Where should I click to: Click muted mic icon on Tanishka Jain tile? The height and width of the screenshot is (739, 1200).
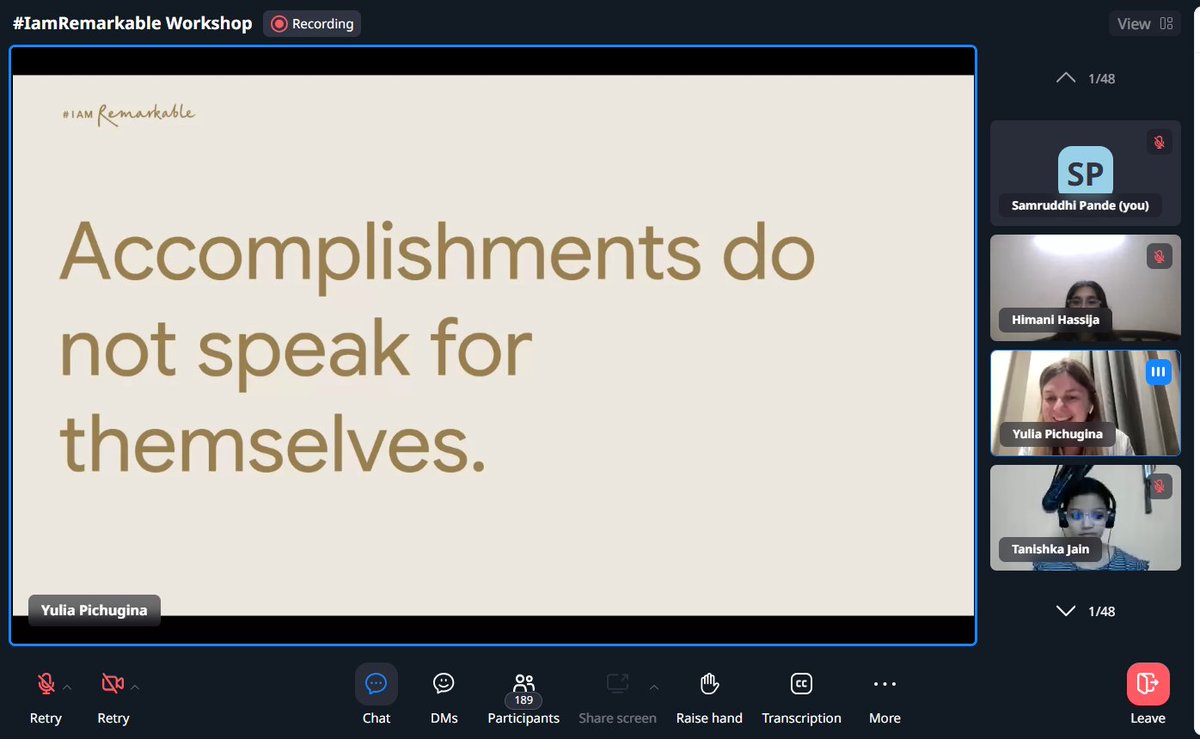tap(1159, 487)
